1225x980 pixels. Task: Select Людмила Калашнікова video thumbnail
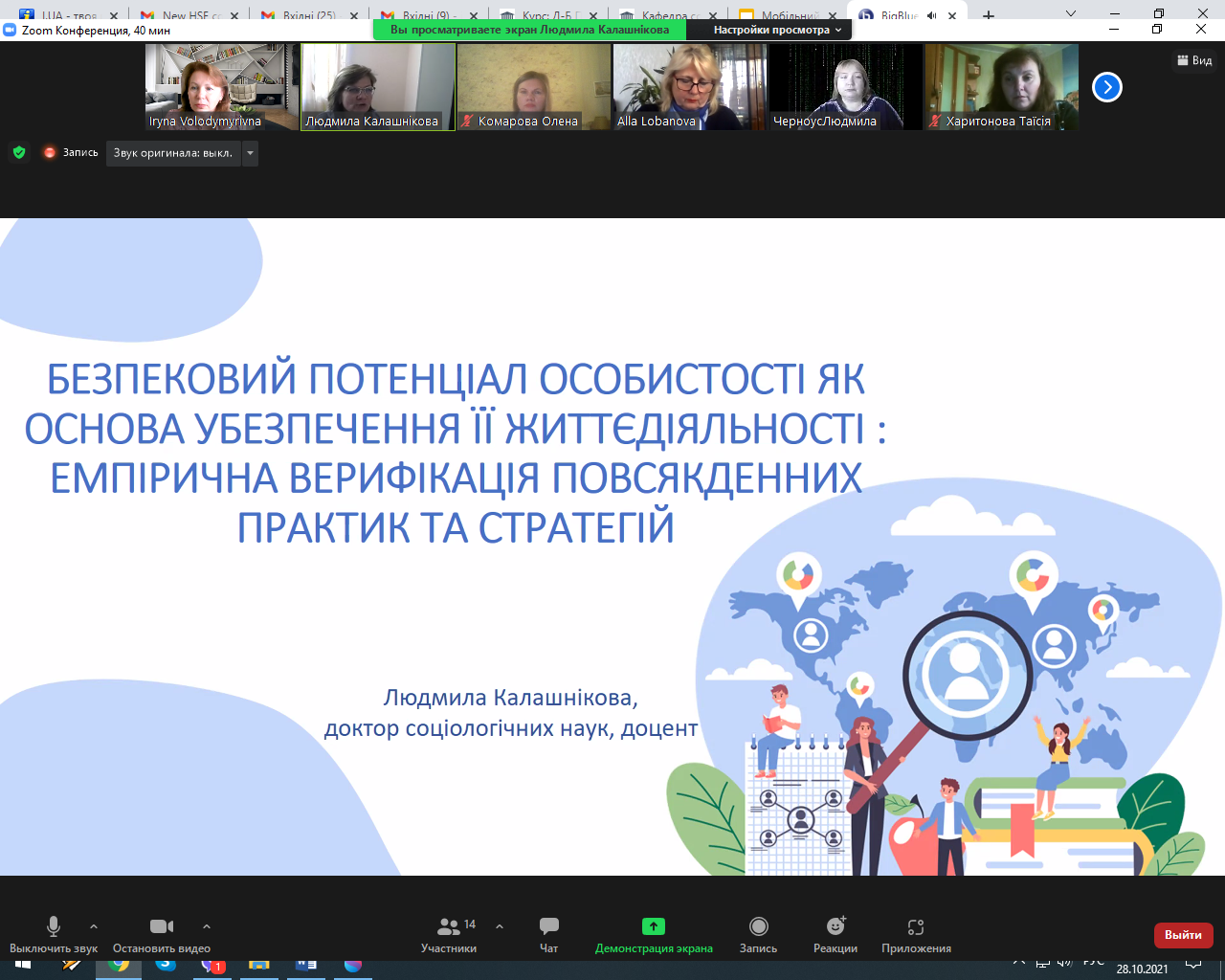(378, 87)
